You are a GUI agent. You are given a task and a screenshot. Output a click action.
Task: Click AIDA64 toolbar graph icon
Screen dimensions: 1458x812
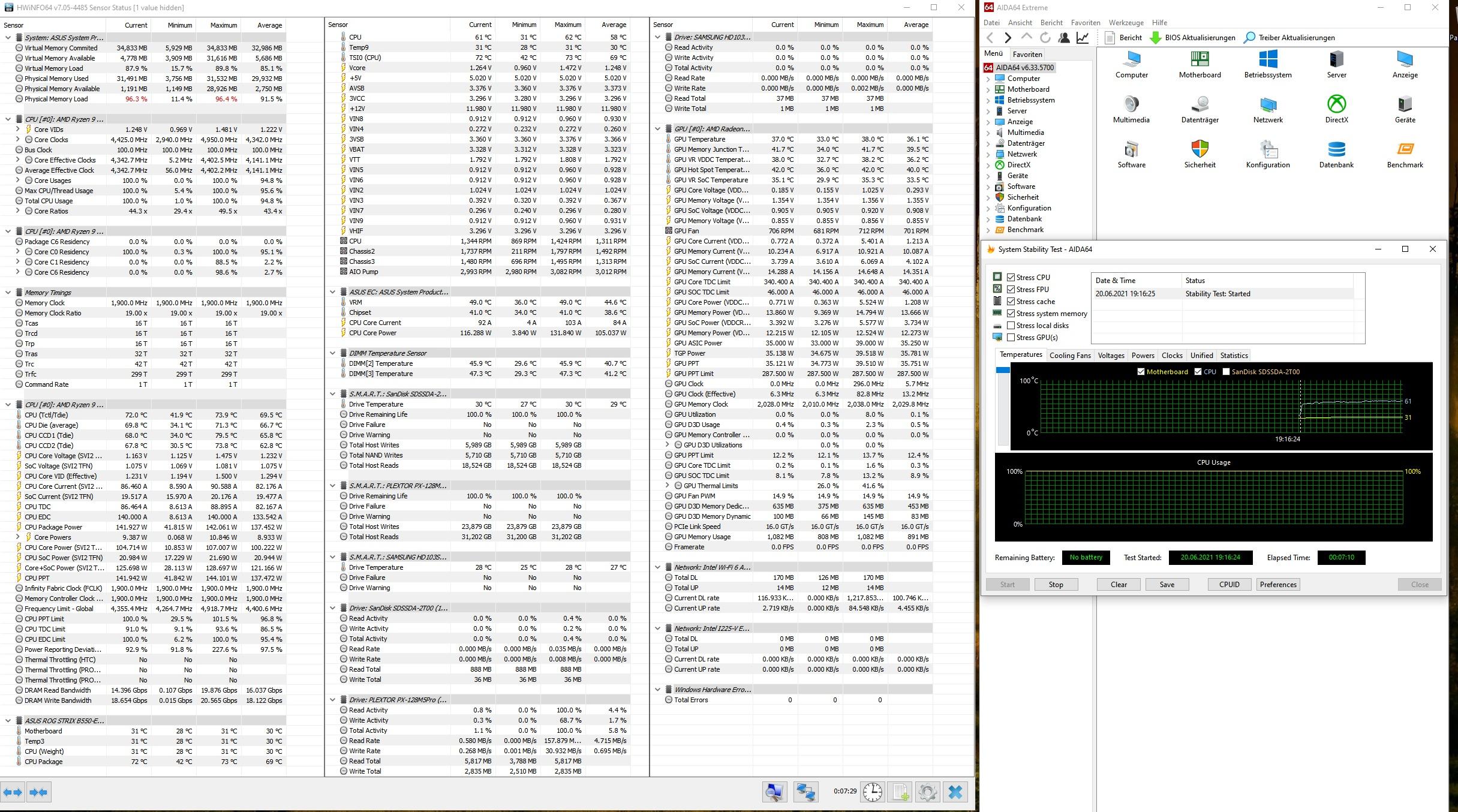1083,38
